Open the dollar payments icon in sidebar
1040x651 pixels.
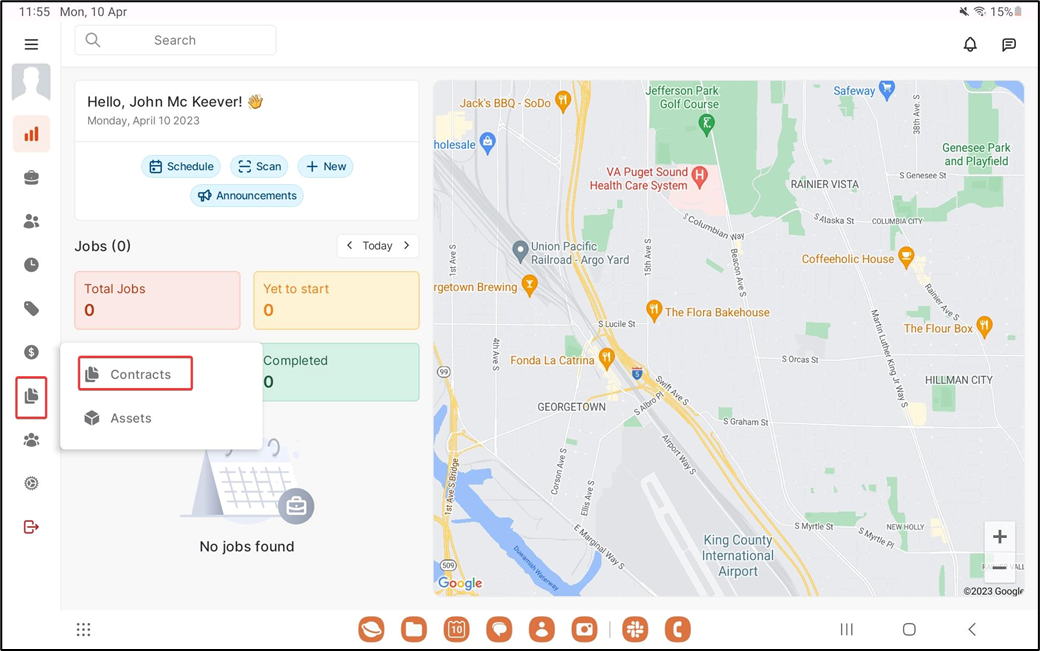click(31, 352)
